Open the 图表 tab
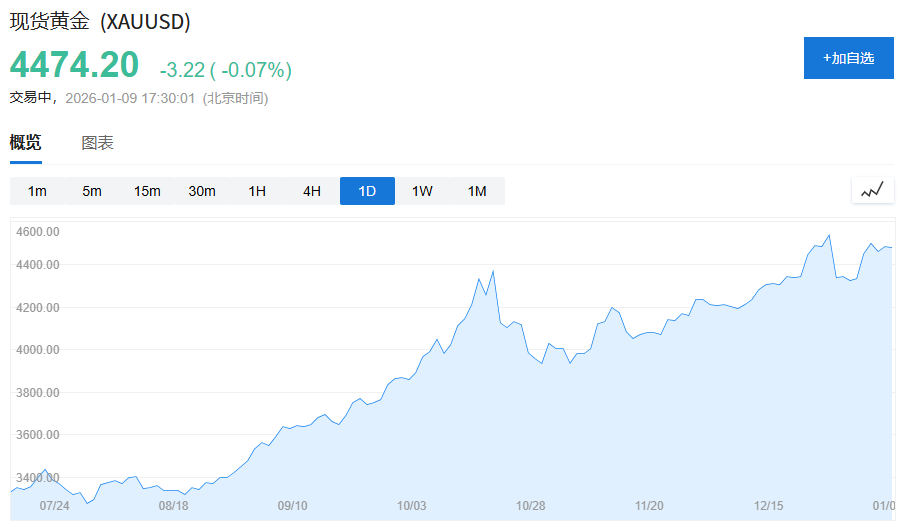Viewport: 911px width, 532px height. click(x=97, y=143)
